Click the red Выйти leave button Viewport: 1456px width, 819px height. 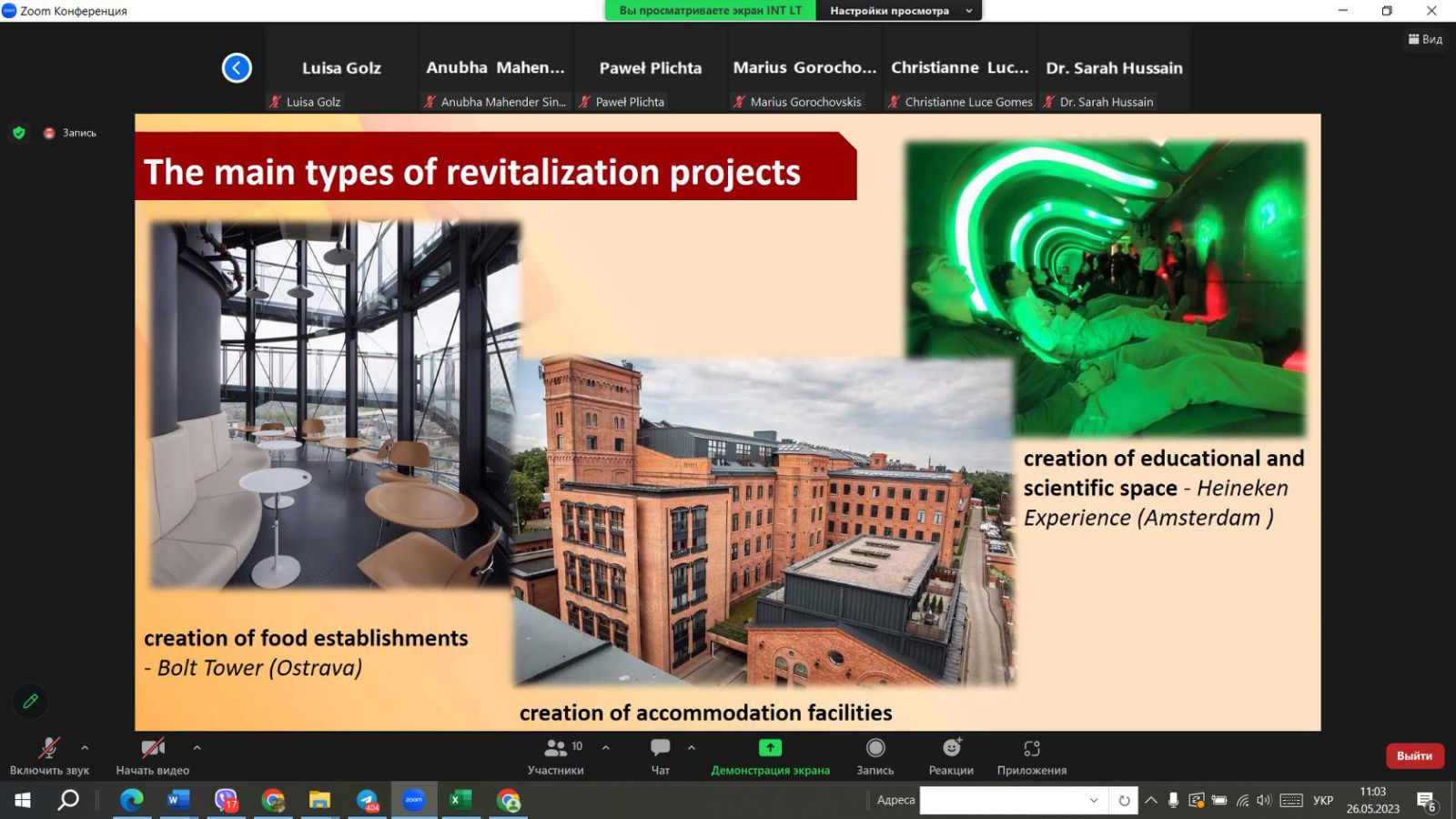(1414, 755)
